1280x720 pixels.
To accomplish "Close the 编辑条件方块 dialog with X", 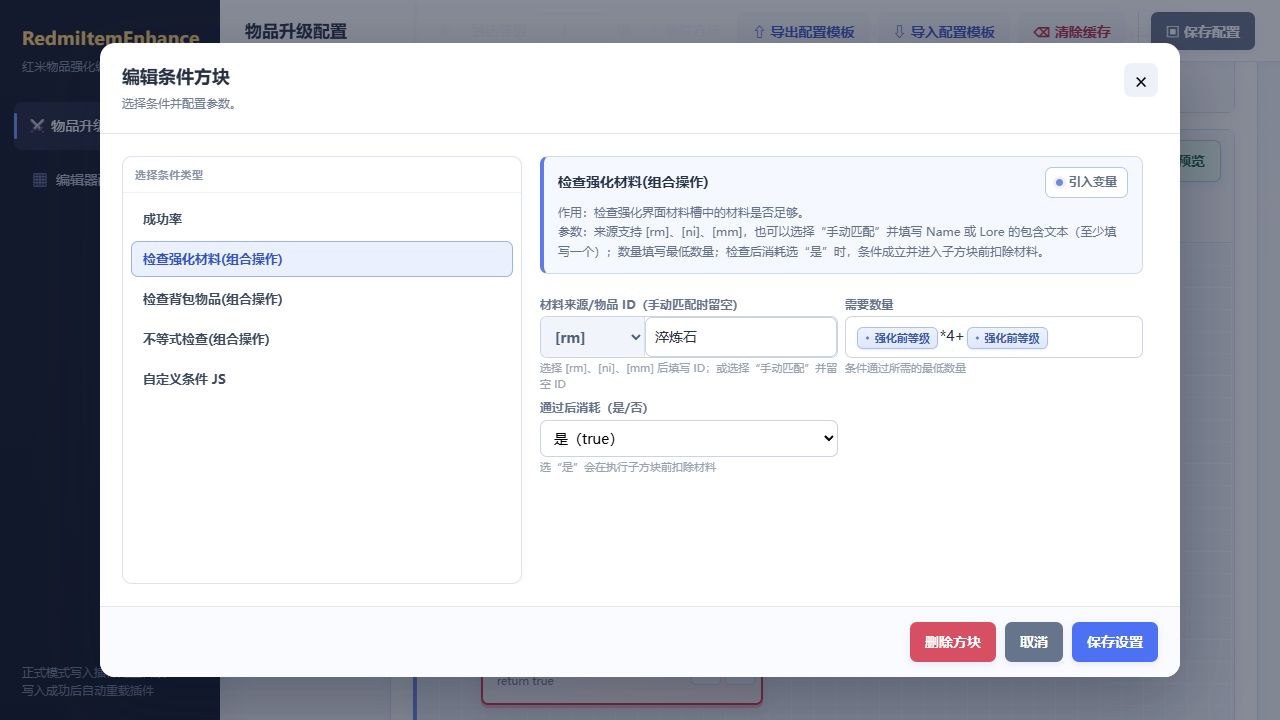I will tap(1141, 80).
